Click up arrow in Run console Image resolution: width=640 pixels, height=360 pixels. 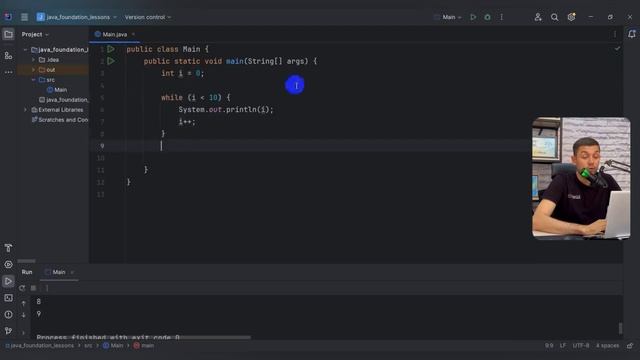pyautogui.click(x=24, y=303)
